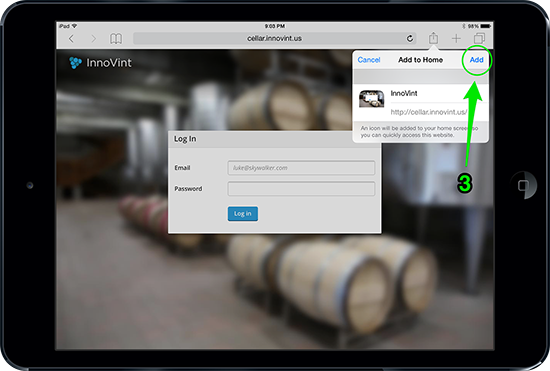This screenshot has height=371, width=550.
Task: Tap the cellar.innovint.us address bar
Action: [x=274, y=38]
